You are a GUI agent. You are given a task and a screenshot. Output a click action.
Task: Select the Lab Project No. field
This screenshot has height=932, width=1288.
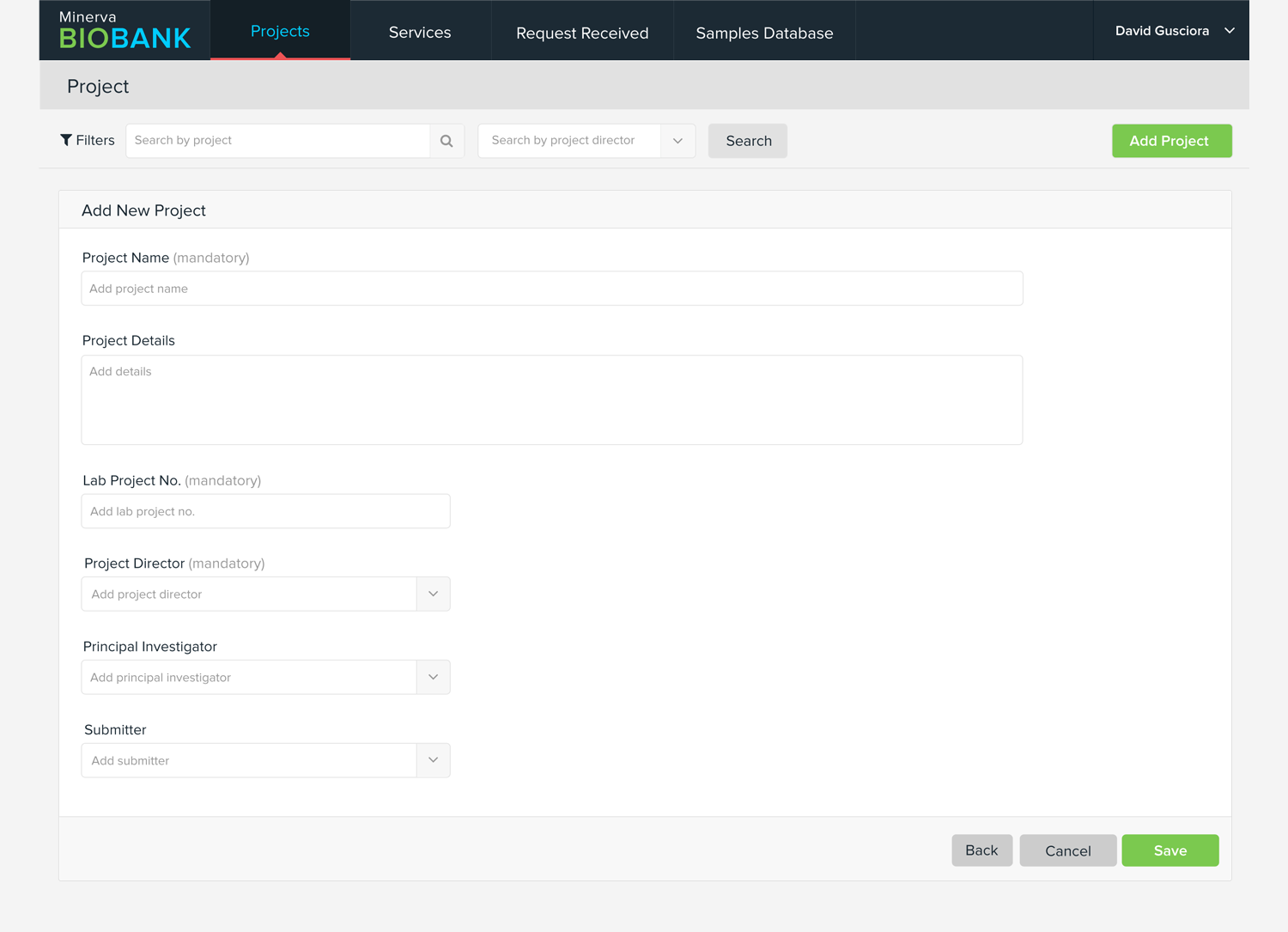point(265,511)
